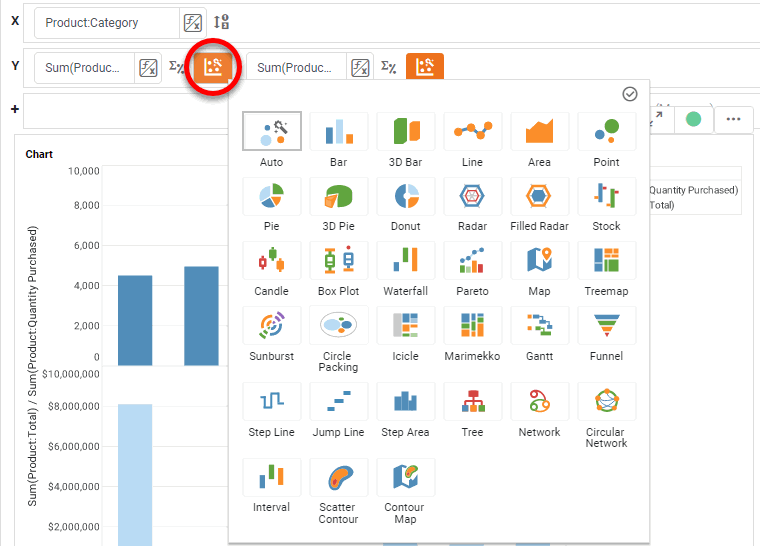
Task: Select the Sunburst chart type
Action: click(271, 327)
